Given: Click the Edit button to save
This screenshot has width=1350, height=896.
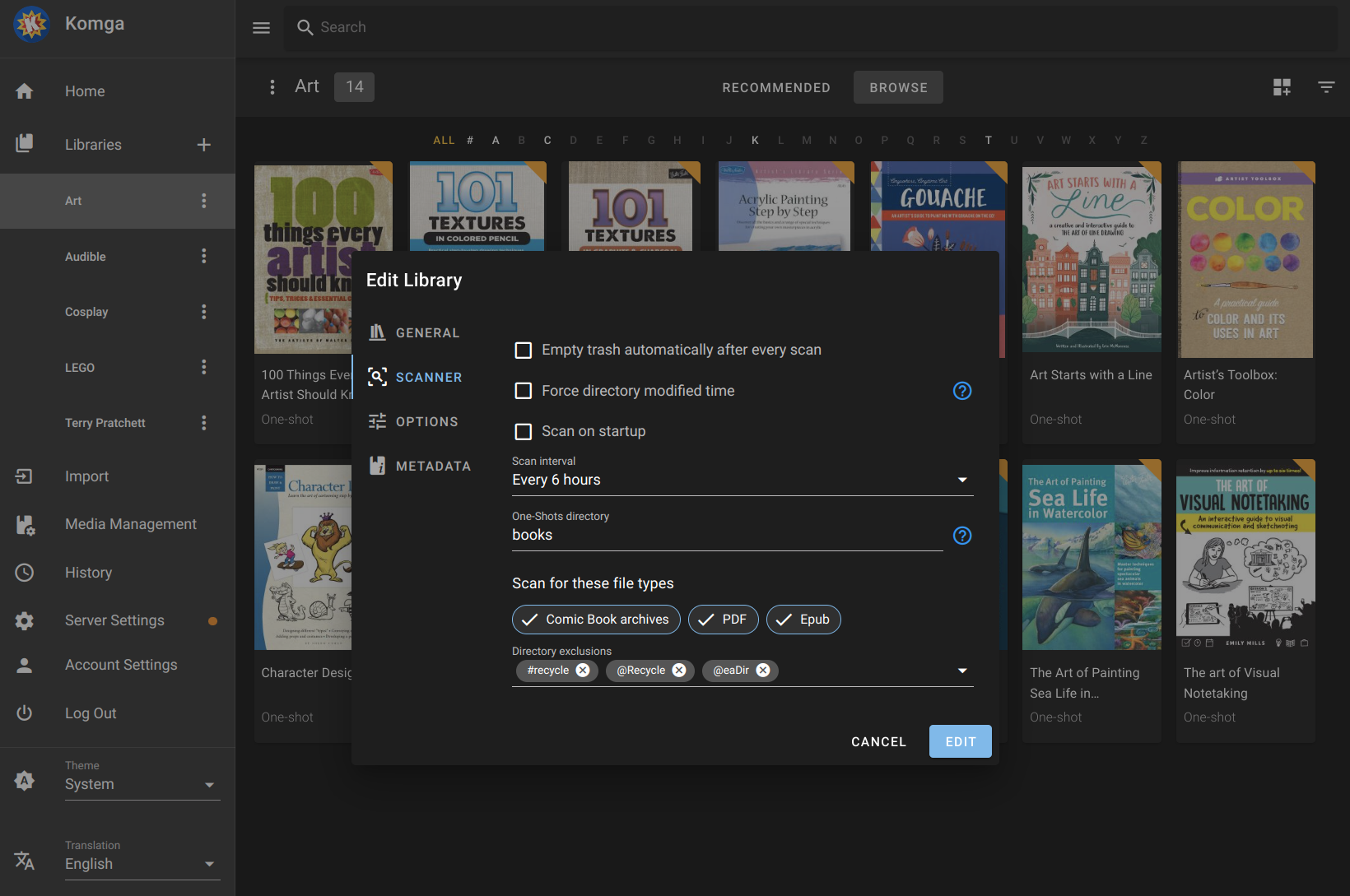Looking at the screenshot, I should 960,741.
